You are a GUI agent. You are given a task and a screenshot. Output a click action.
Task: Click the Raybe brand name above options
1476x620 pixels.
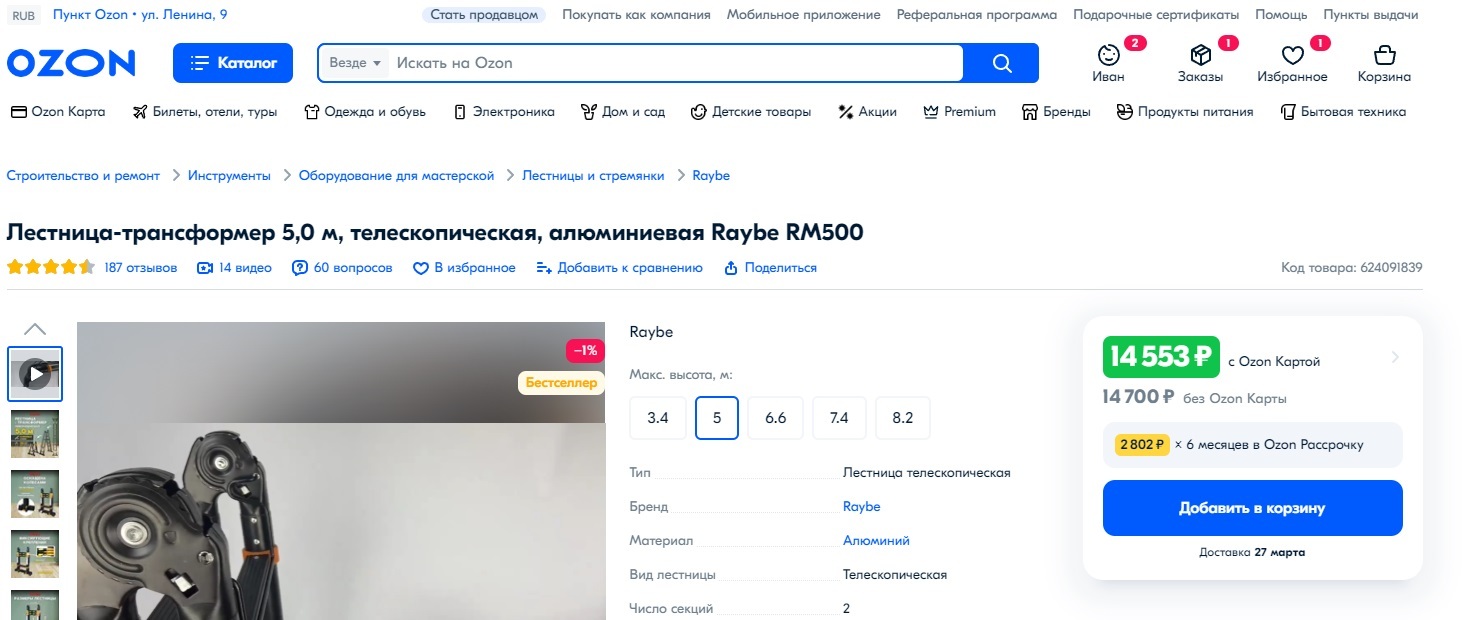[x=652, y=332]
